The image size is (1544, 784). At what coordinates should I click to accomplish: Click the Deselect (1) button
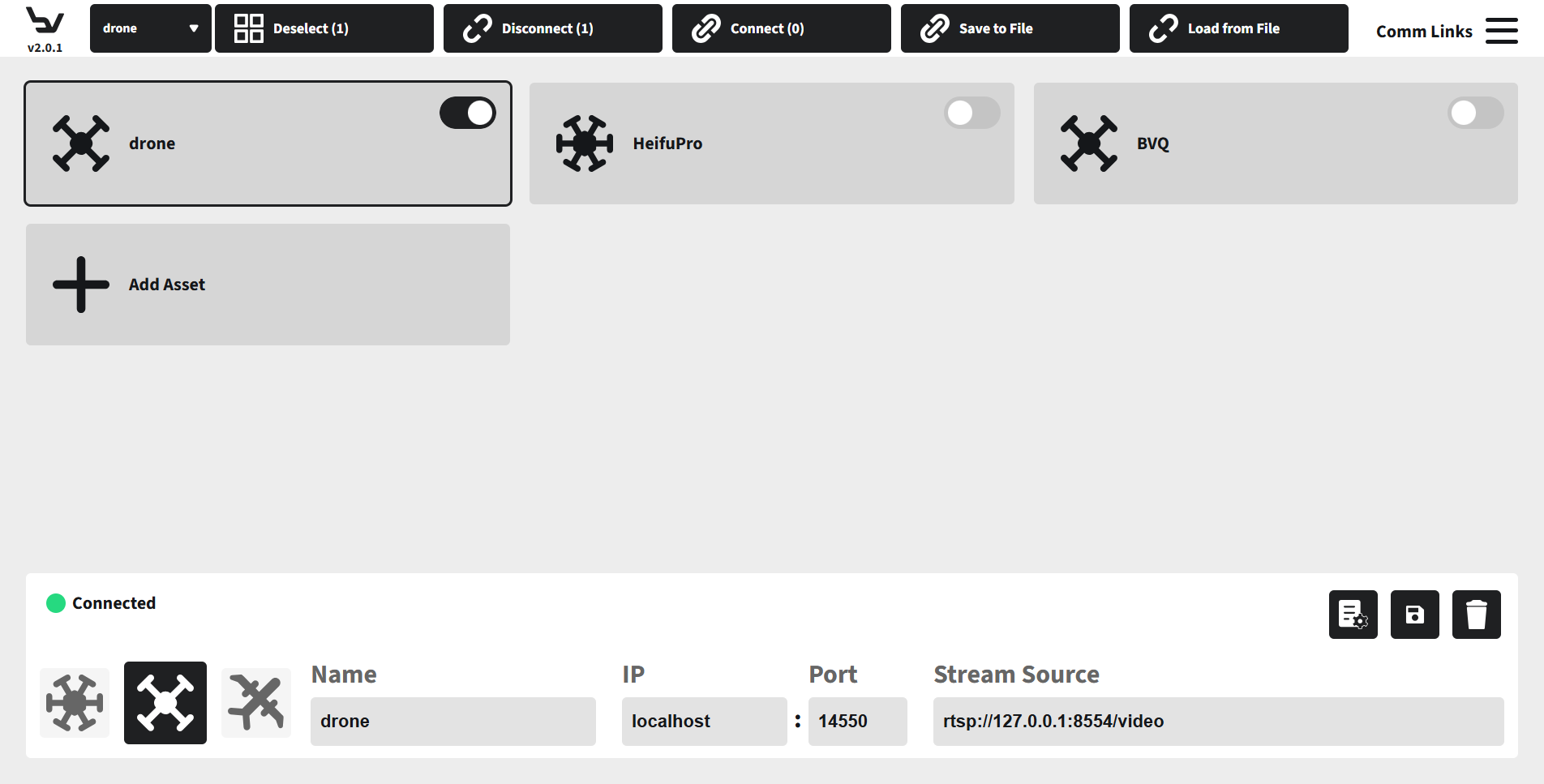tap(324, 28)
